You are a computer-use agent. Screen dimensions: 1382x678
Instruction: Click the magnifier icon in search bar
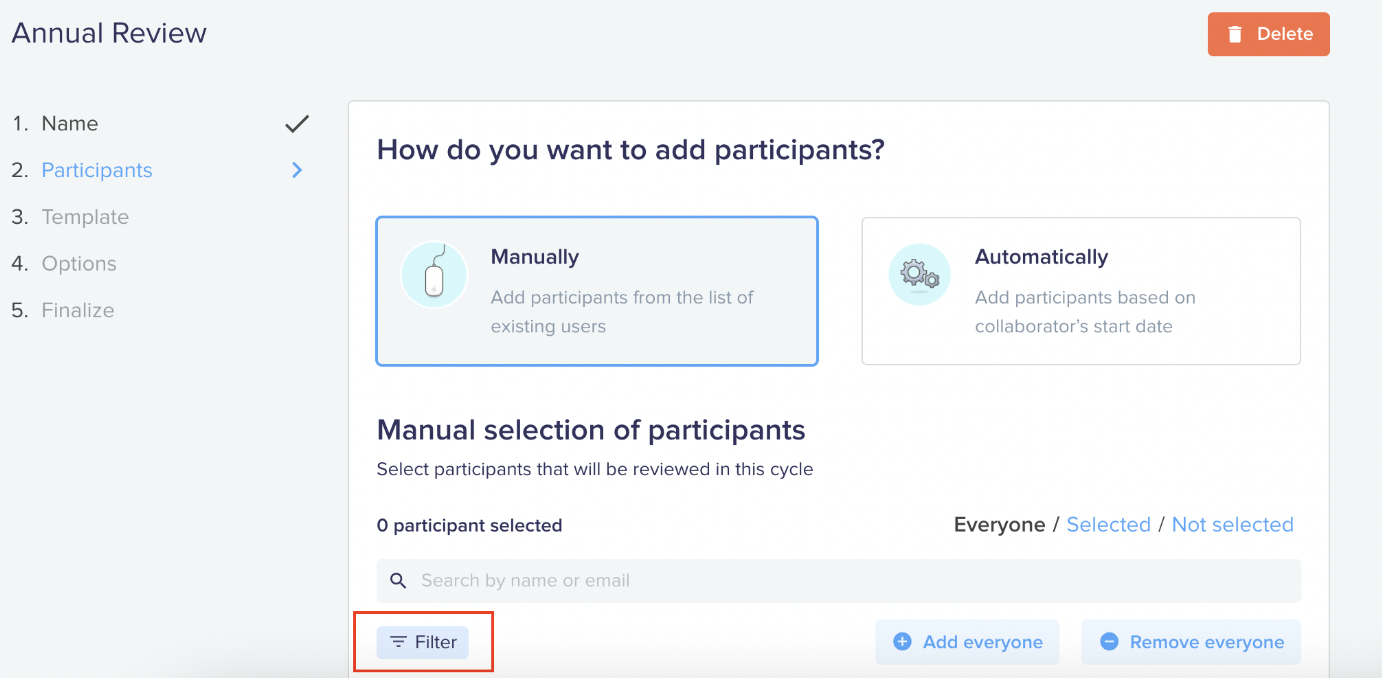click(x=398, y=580)
